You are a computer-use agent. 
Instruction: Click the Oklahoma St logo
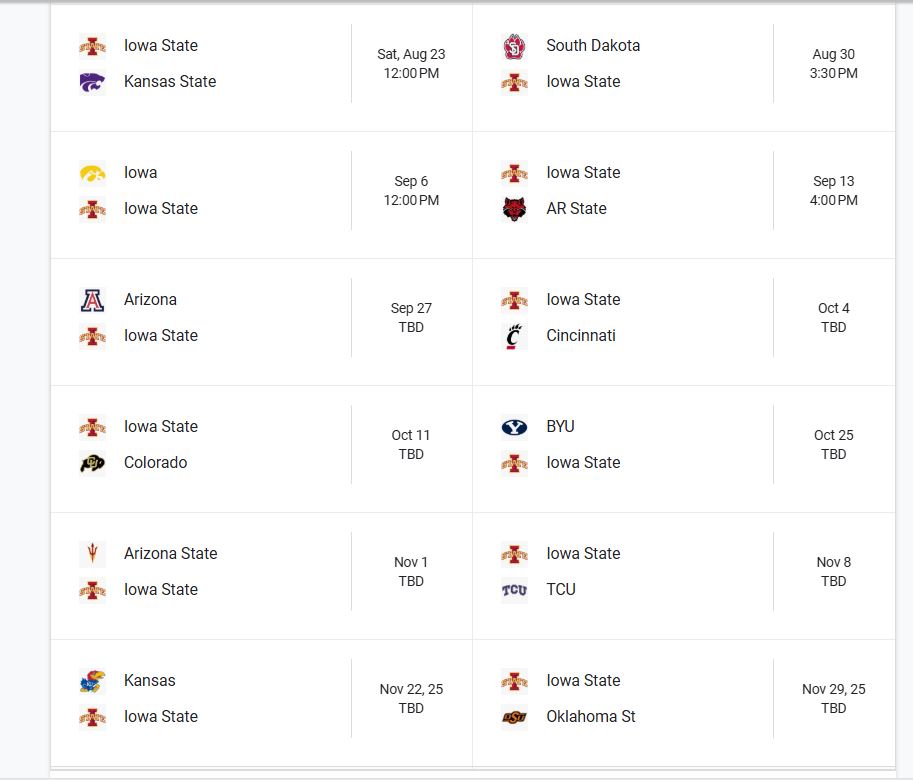[x=514, y=717]
